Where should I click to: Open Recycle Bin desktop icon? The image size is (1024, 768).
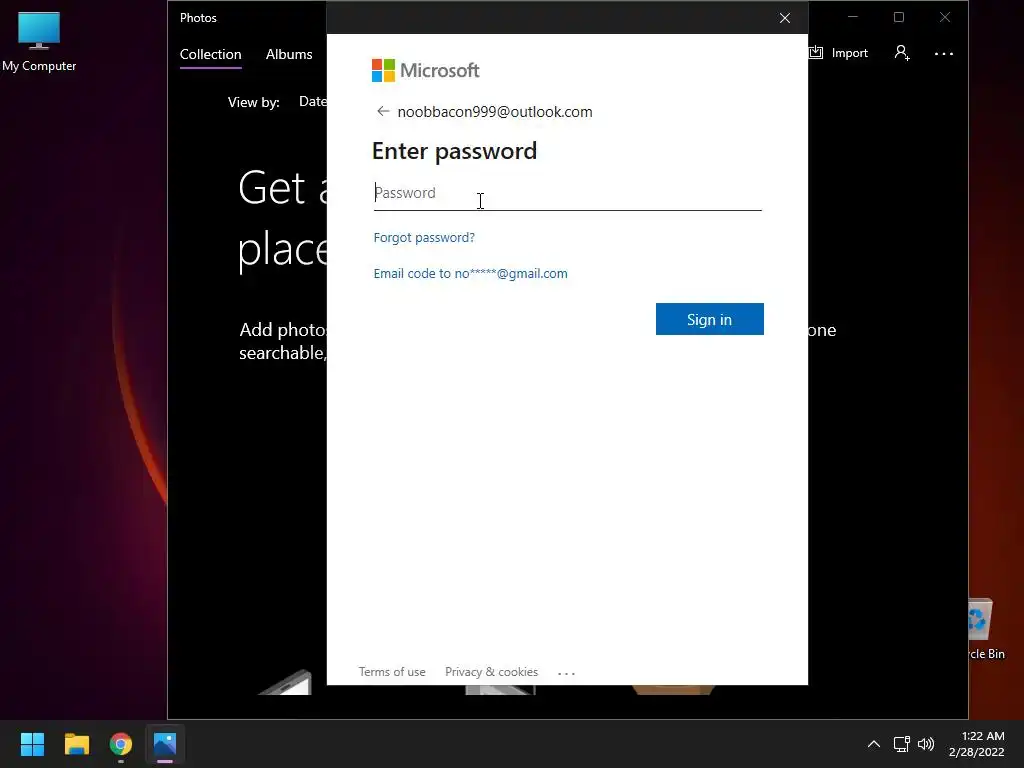(x=986, y=629)
